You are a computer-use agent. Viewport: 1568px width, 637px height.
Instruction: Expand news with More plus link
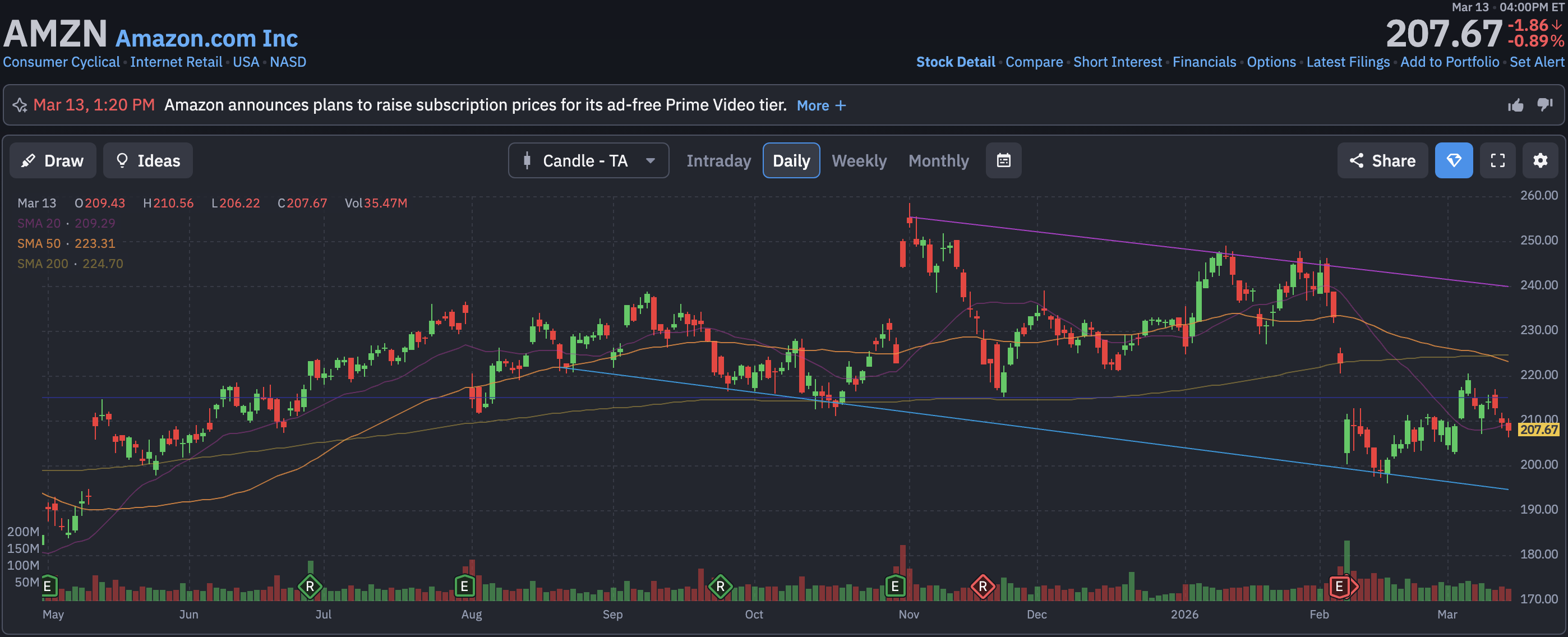[x=821, y=105]
